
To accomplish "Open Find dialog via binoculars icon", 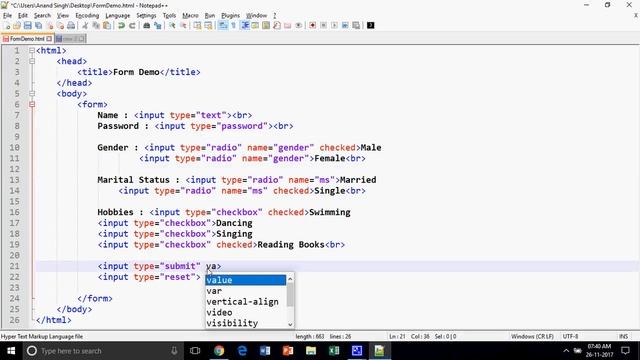I will [x=147, y=25].
